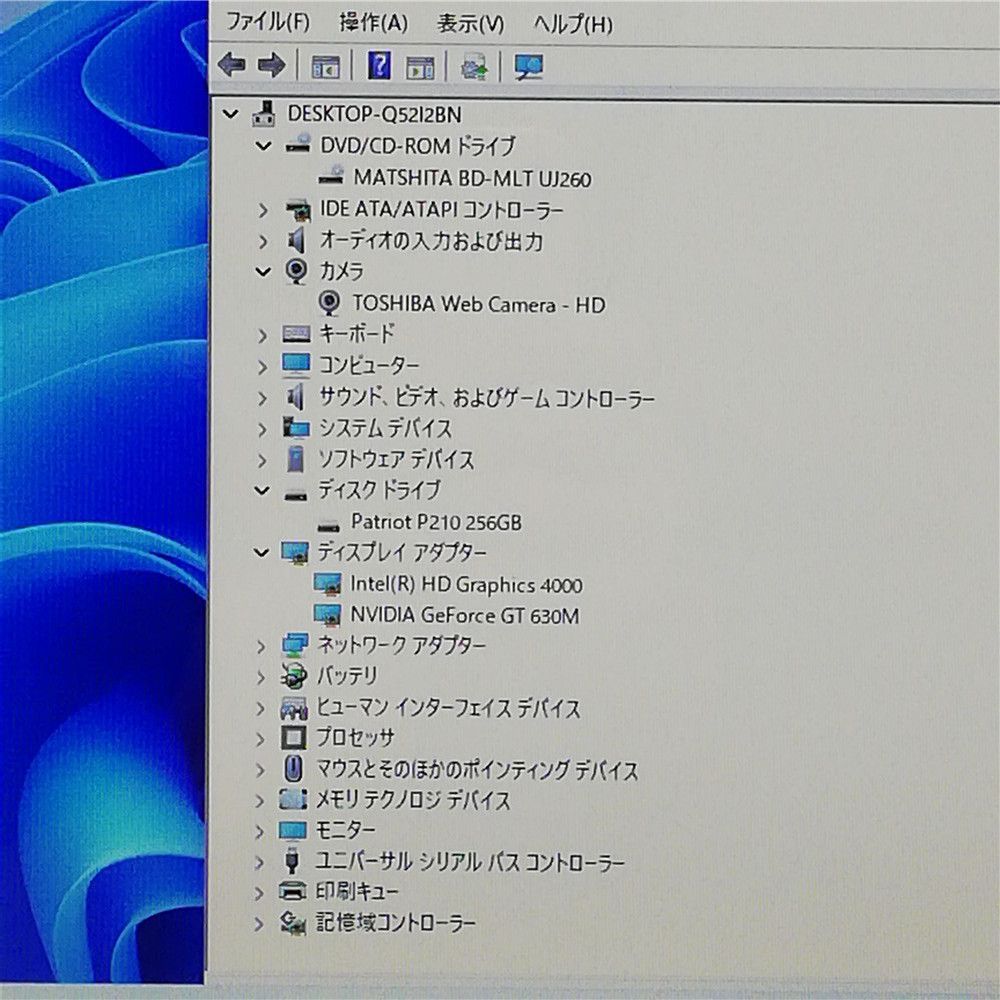This screenshot has width=1000, height=1000.
Task: Select the メモリ テクノロジ デバイス label
Action: coord(413,800)
